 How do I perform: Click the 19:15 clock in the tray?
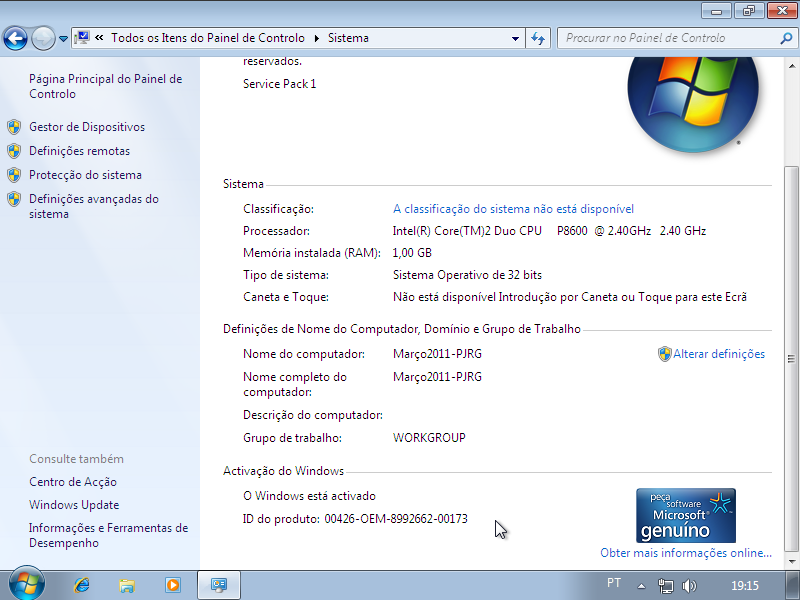(x=745, y=586)
